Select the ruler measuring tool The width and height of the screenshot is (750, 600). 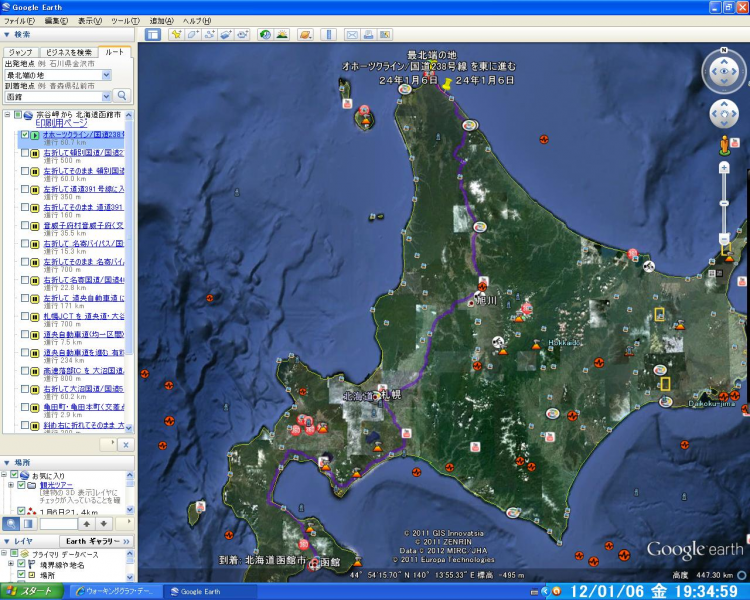[329, 34]
